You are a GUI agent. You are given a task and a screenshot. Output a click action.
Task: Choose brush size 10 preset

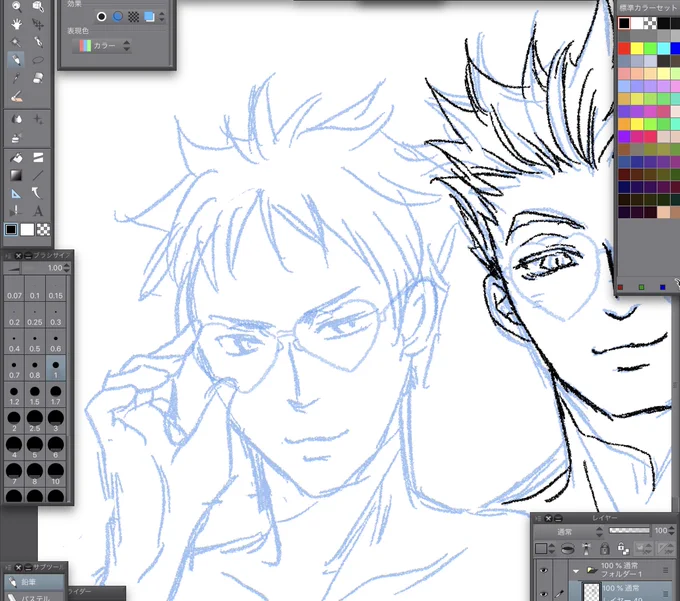[56, 474]
